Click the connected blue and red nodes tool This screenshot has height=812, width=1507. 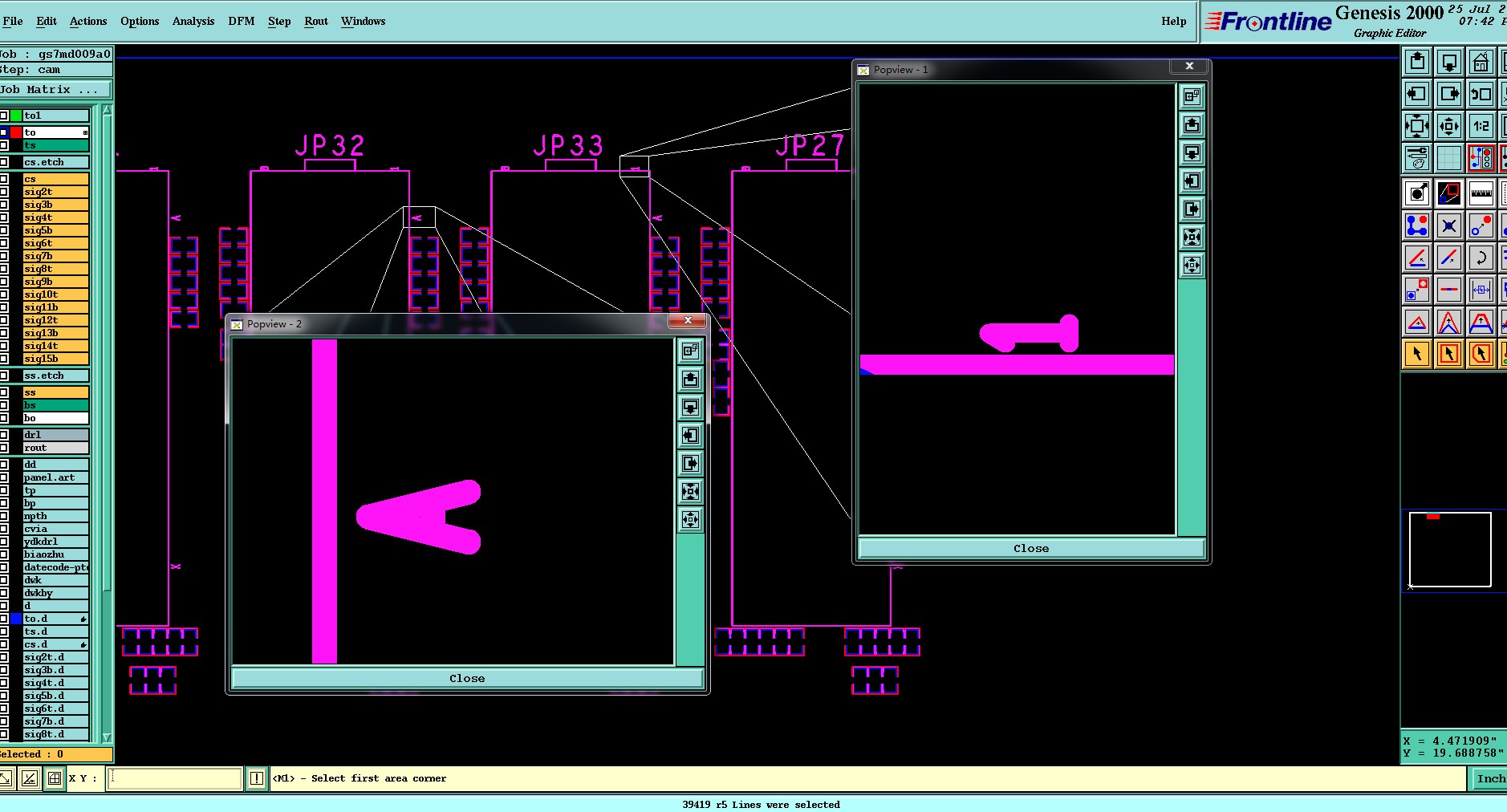coord(1417,225)
